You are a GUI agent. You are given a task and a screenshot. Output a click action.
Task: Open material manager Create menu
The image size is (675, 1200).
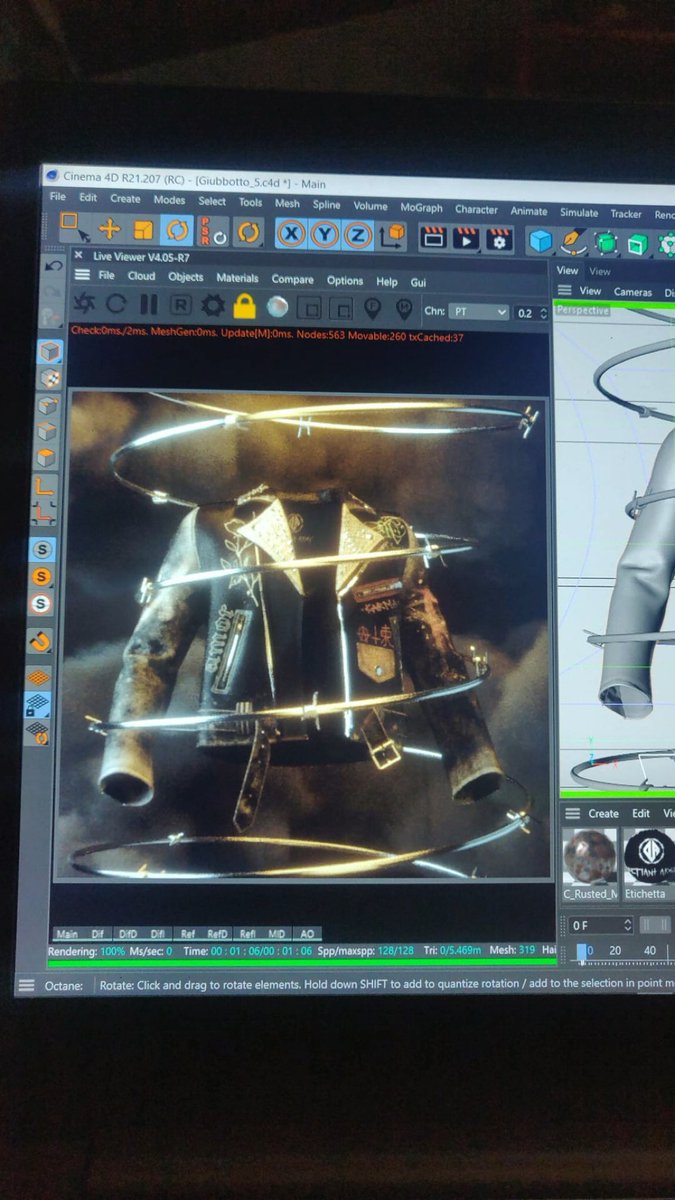pos(603,813)
